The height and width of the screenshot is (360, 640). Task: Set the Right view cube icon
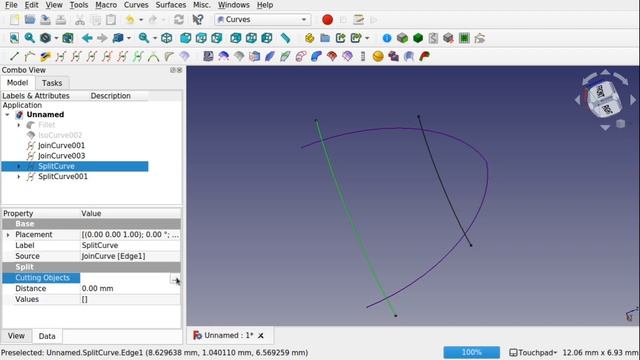coord(217,38)
